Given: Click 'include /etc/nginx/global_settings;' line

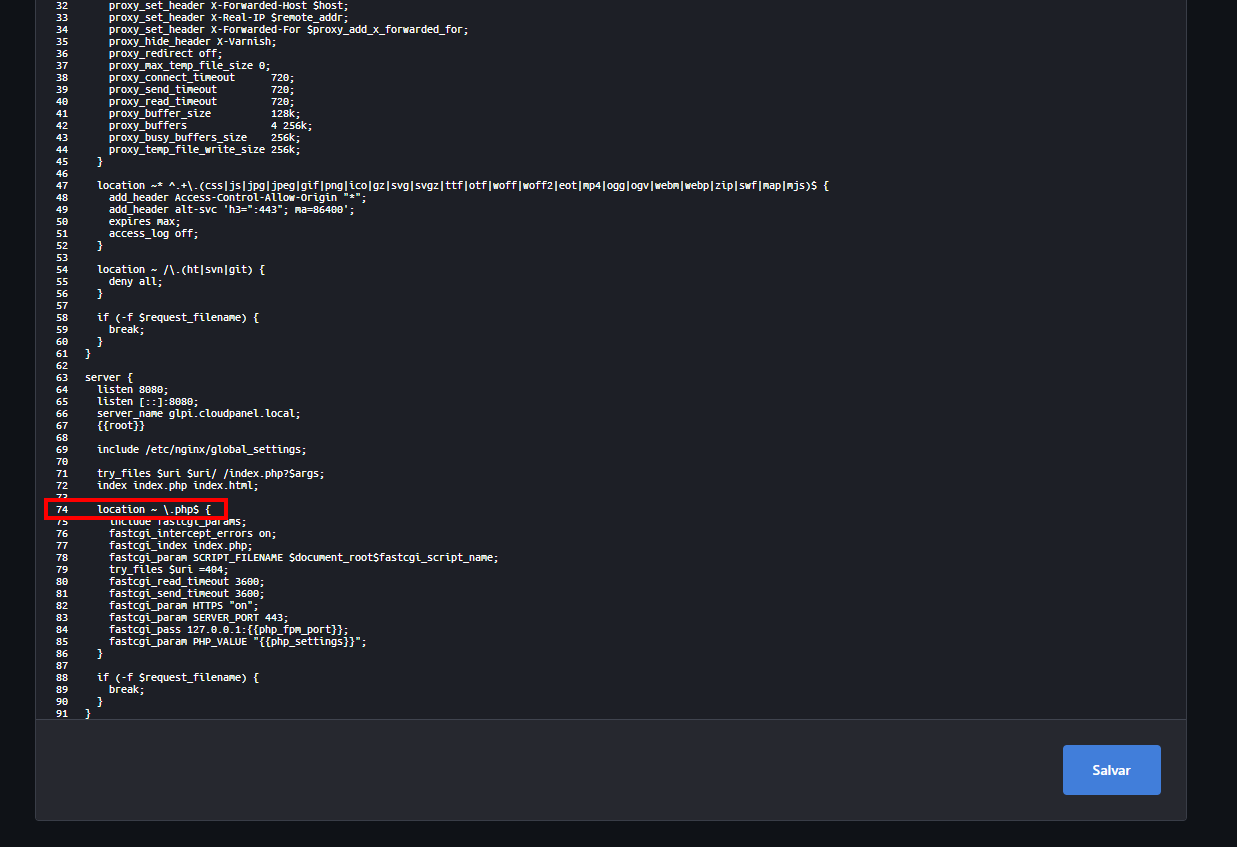Looking at the screenshot, I should click(x=201, y=450).
